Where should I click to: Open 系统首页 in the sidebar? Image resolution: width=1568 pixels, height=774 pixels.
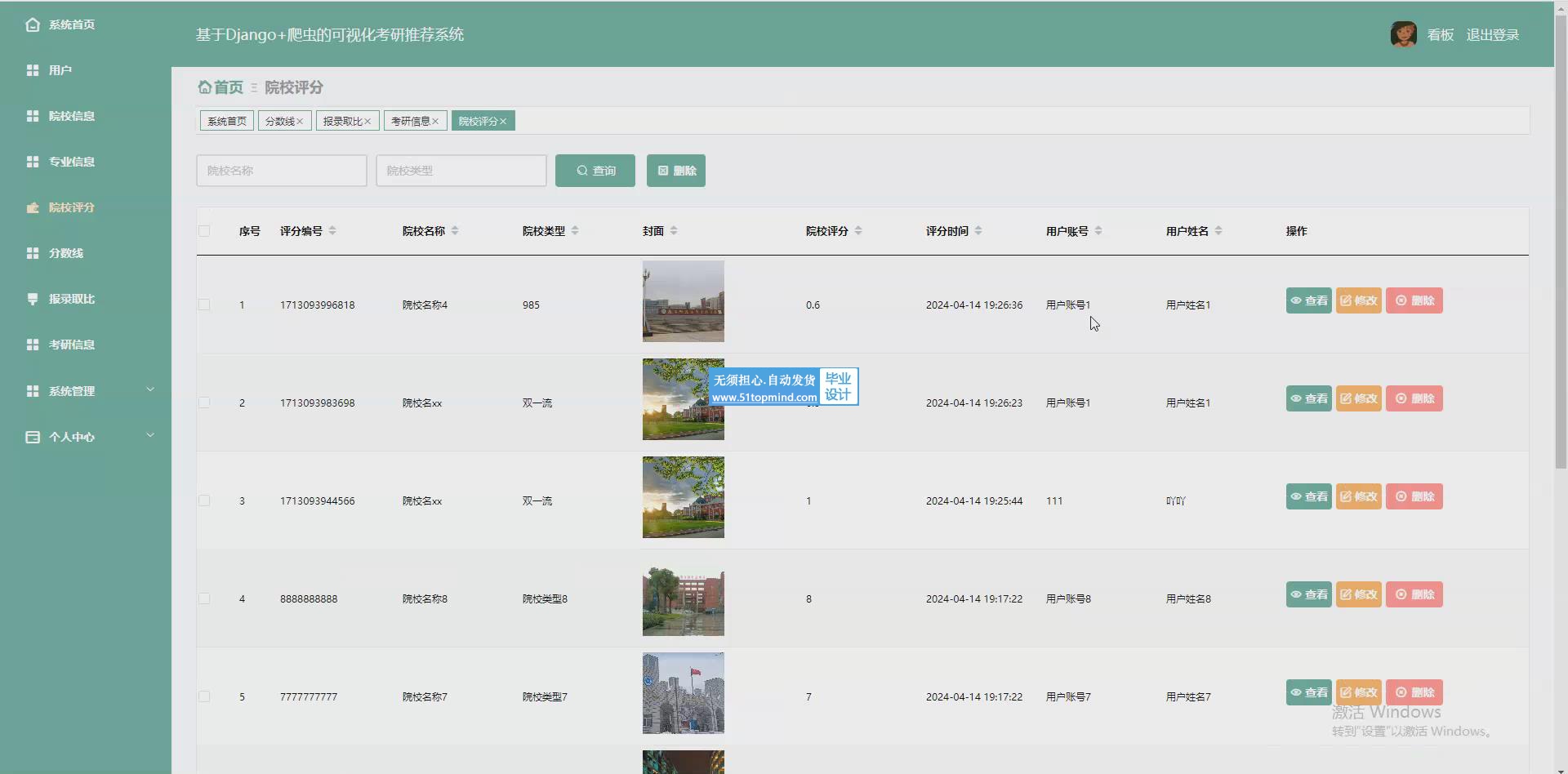[60, 24]
